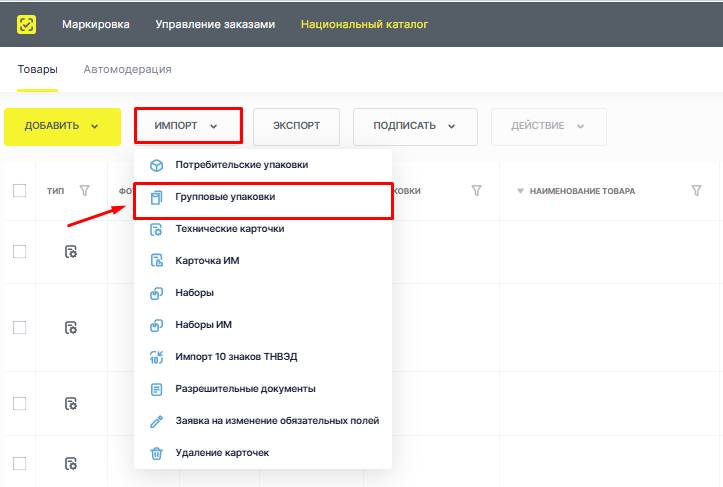Click the pencil icon beside Заявка на изменение
The width and height of the screenshot is (723, 487).
click(157, 421)
